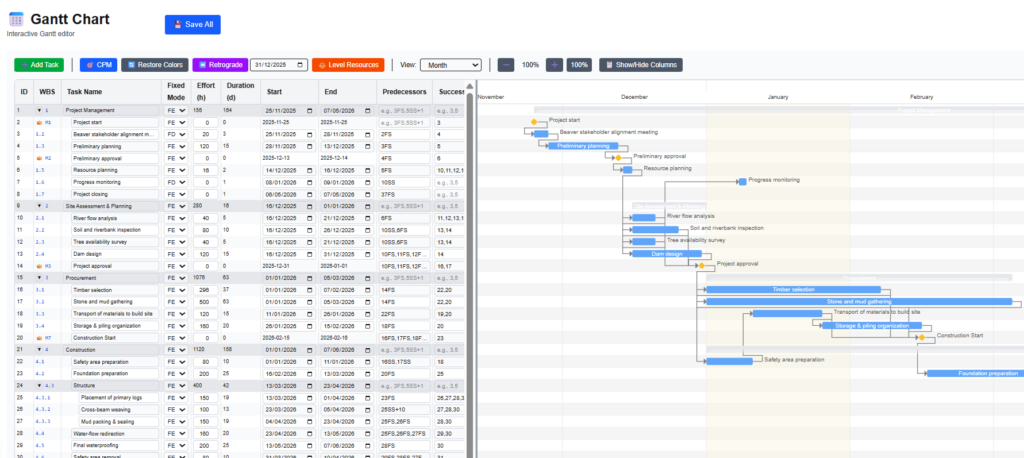Click the zoom out minus button

click(506, 65)
